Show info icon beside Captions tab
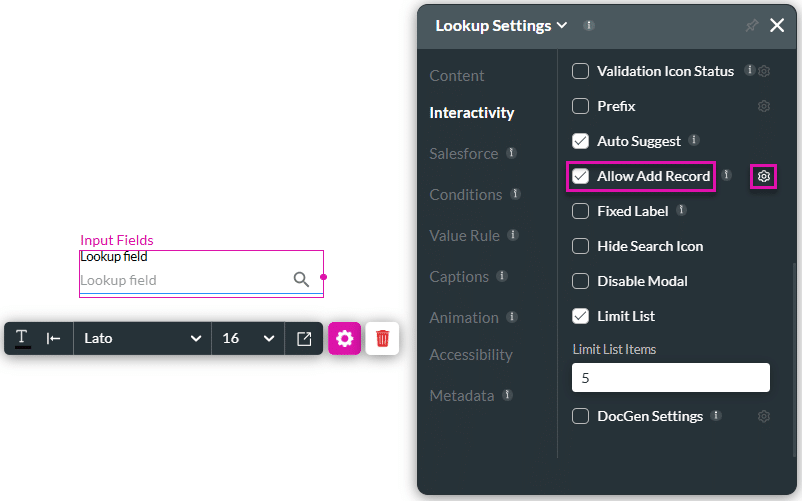This screenshot has width=802, height=501. click(x=502, y=276)
